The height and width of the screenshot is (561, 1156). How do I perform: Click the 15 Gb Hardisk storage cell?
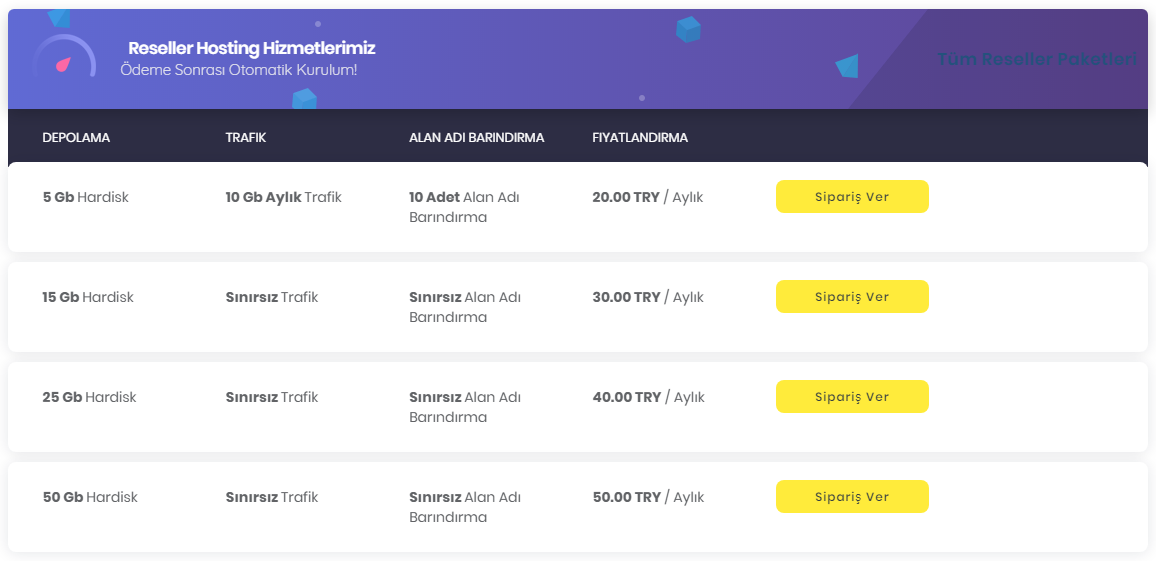tap(88, 297)
